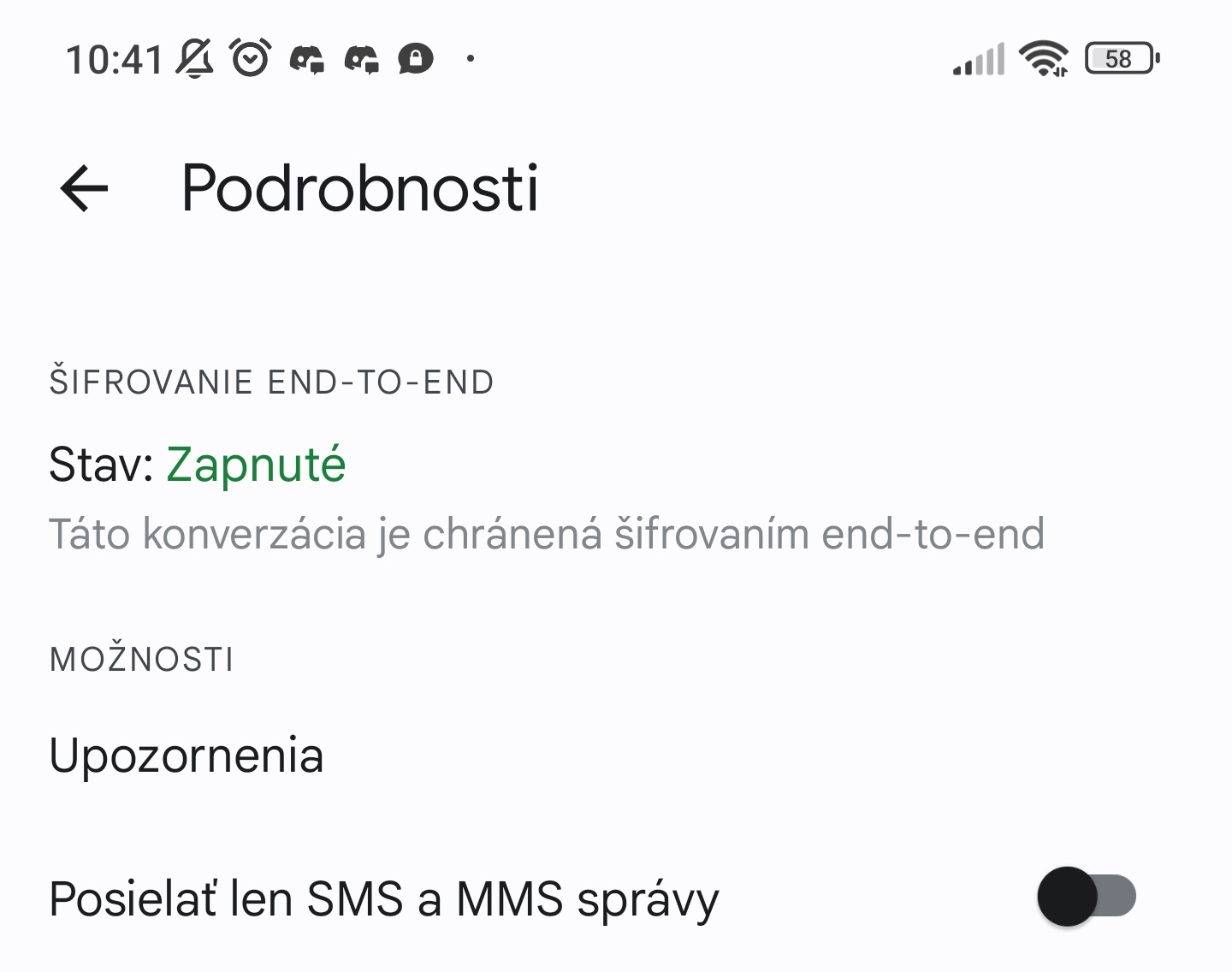This screenshot has width=1232, height=972.
Task: Tap the Wi-Fi status icon
Action: pos(1043,59)
